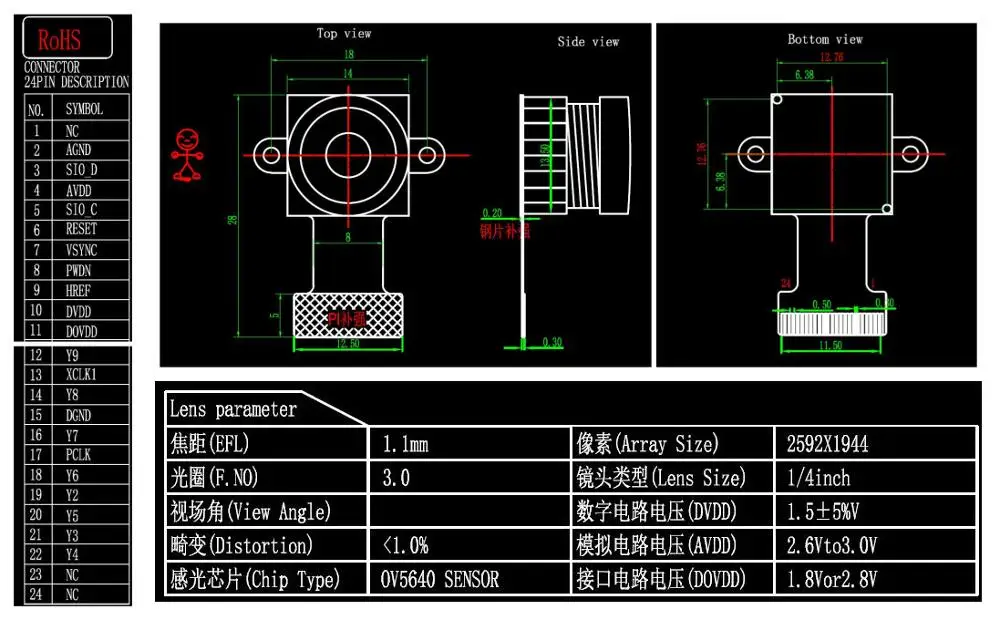The height and width of the screenshot is (620, 1000).
Task: Click the "Lens parameter" table title
Action: click(x=233, y=410)
